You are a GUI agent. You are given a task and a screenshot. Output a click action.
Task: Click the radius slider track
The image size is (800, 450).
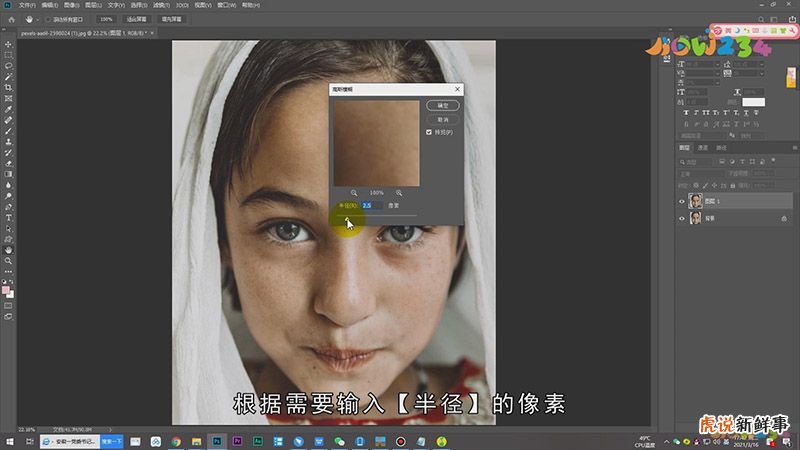(390, 217)
